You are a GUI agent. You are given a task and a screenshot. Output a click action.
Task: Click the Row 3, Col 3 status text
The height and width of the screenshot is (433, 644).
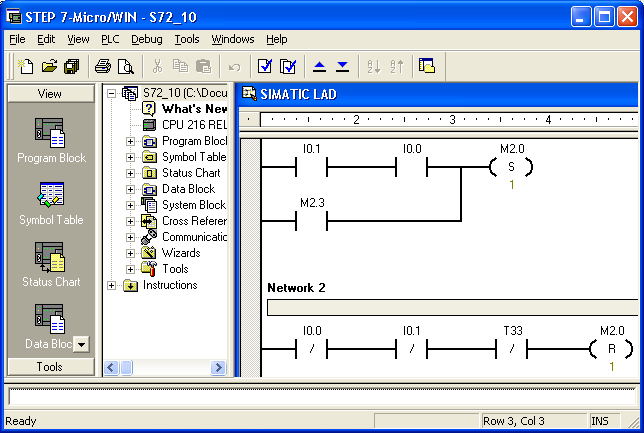(514, 421)
